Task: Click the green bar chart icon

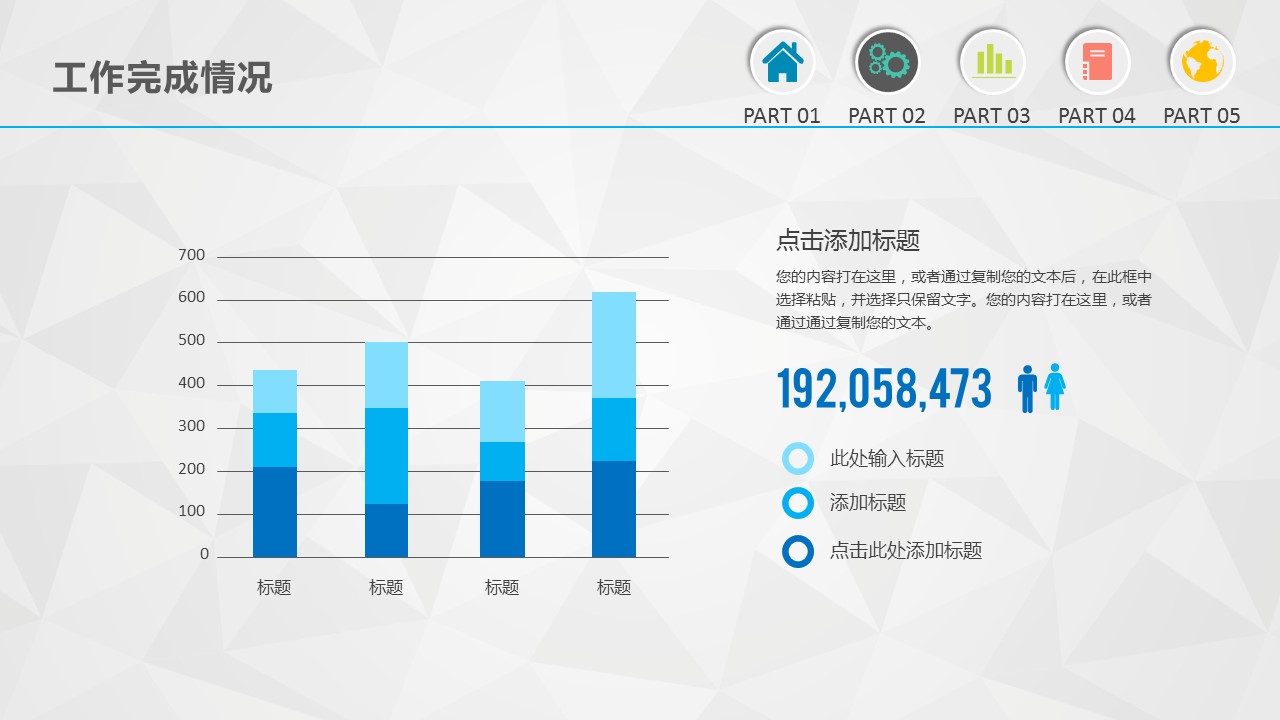Action: pos(992,62)
